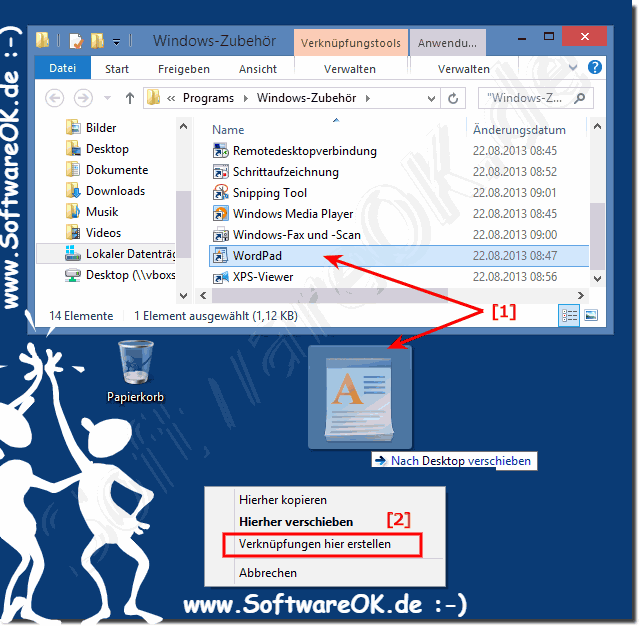The width and height of the screenshot is (639, 626).
Task: Click the Properties quick access icon
Action: click(x=76, y=41)
